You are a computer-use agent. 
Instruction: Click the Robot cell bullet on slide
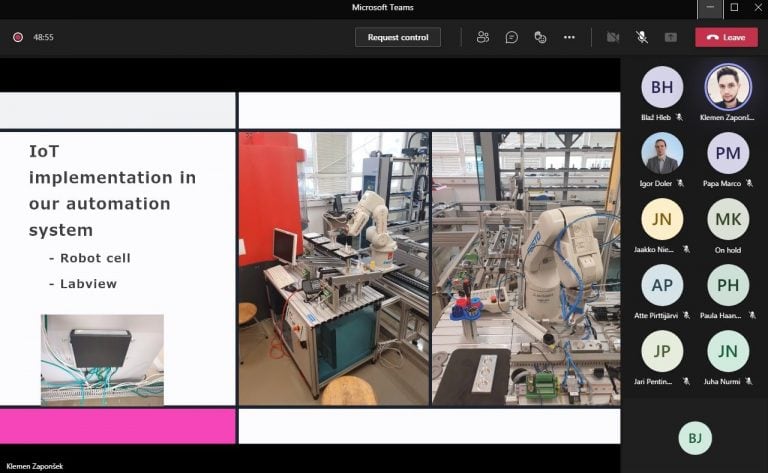90,258
